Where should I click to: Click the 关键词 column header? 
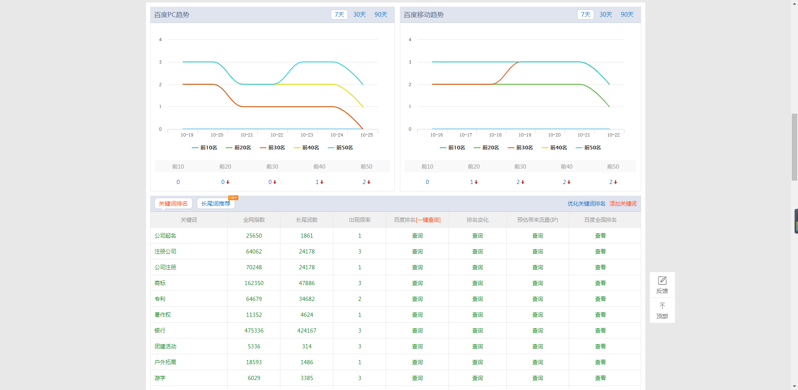(189, 220)
